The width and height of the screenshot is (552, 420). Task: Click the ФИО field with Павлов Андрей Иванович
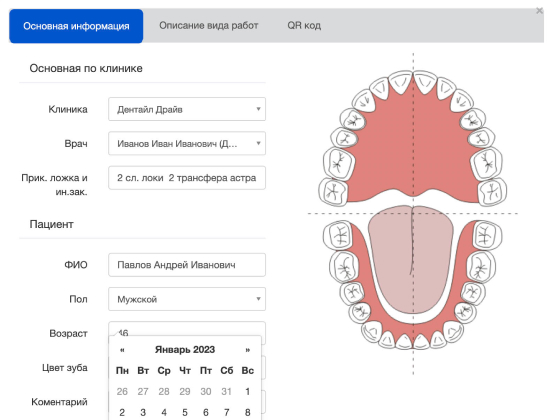coord(187,265)
